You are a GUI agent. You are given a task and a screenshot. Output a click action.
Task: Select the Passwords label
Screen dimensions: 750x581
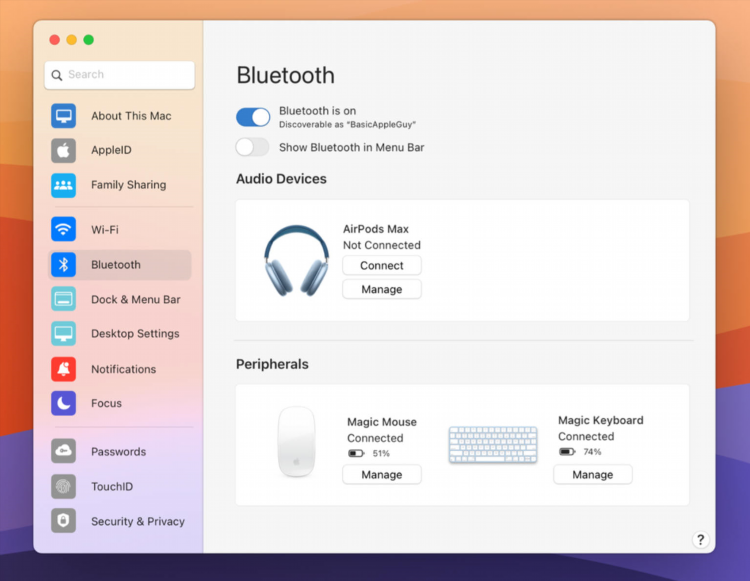tap(119, 451)
